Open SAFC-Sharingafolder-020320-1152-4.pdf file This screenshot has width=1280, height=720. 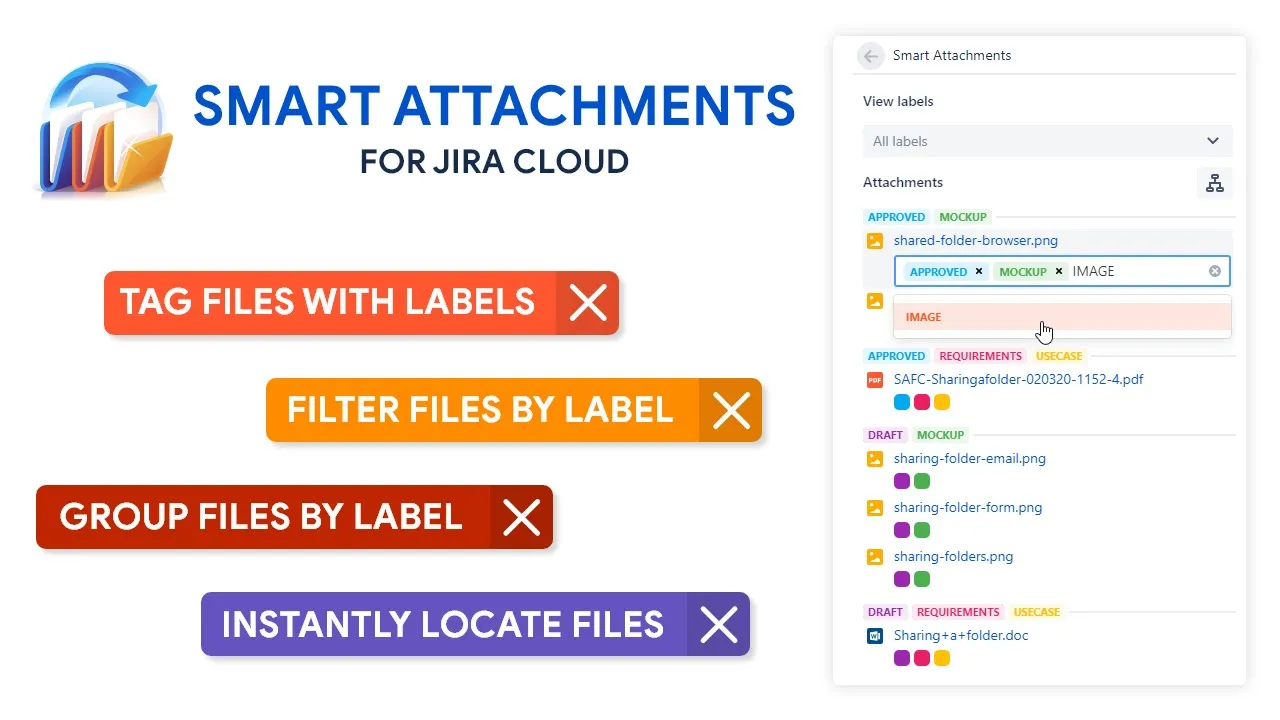(x=1019, y=380)
